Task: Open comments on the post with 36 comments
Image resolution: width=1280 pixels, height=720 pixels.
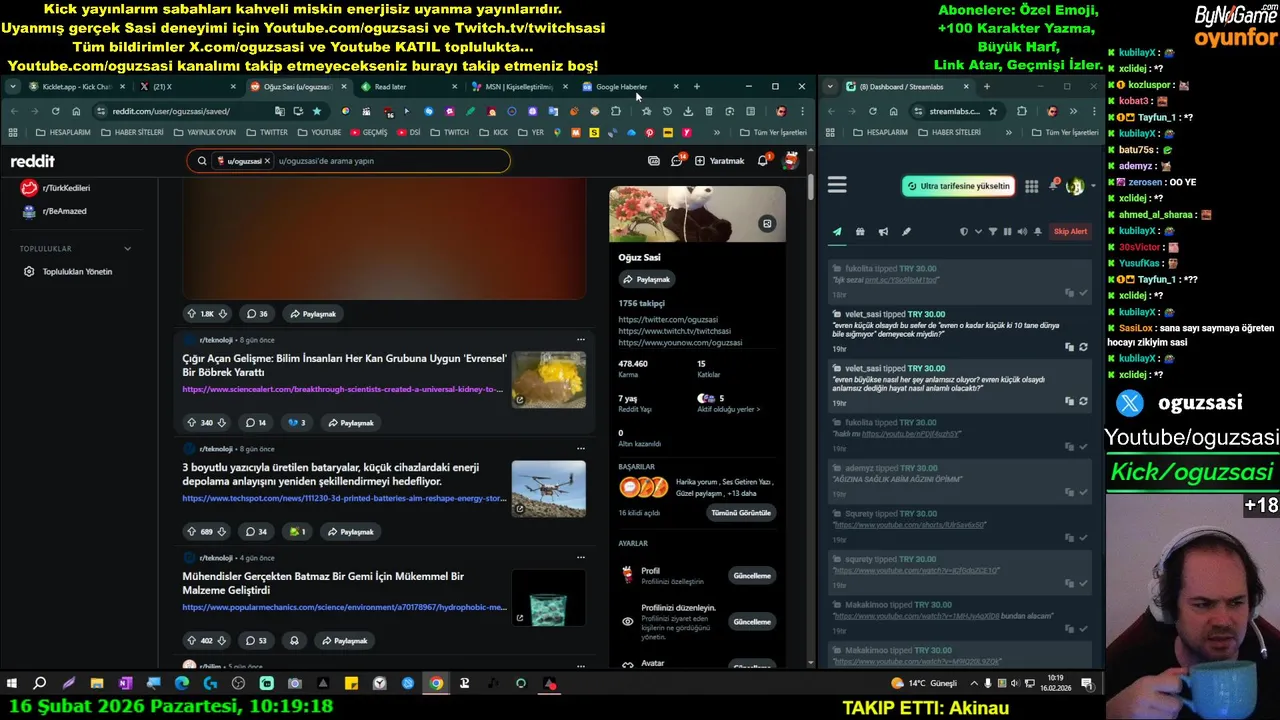Action: point(257,313)
